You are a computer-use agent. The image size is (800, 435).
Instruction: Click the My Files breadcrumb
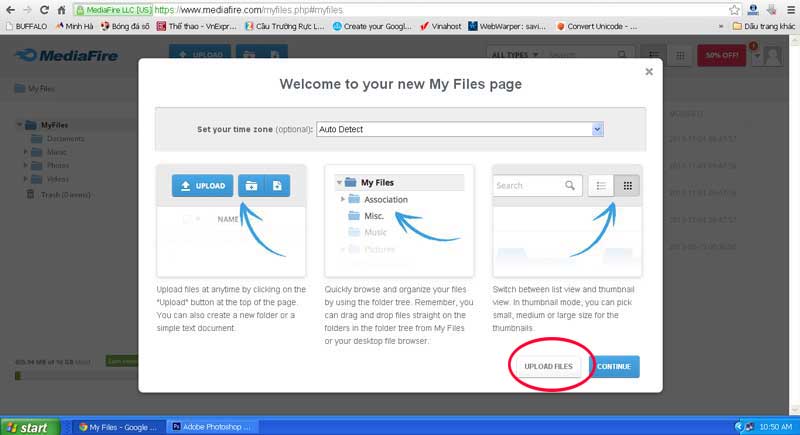pos(35,89)
